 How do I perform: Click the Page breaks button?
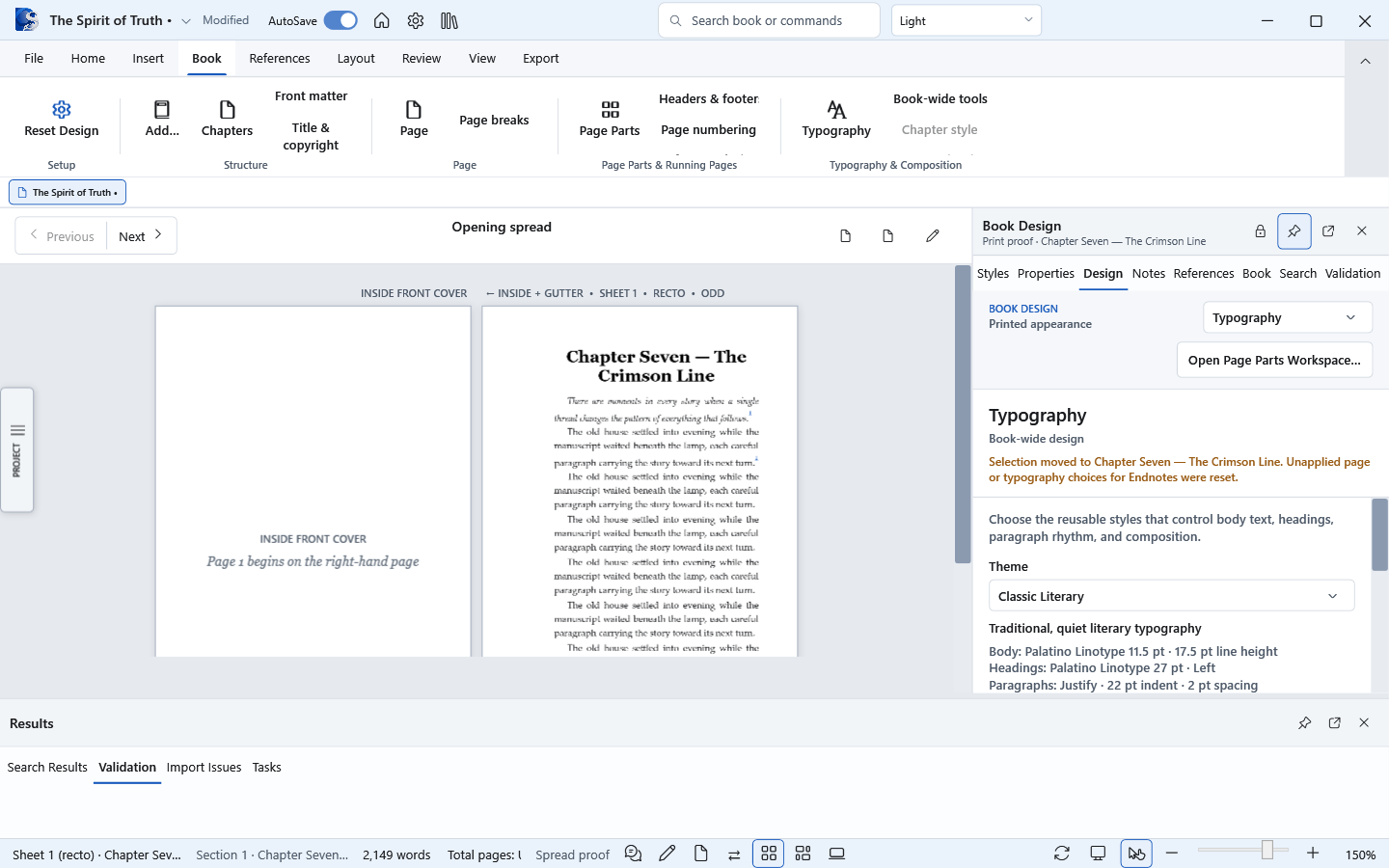pos(494,120)
